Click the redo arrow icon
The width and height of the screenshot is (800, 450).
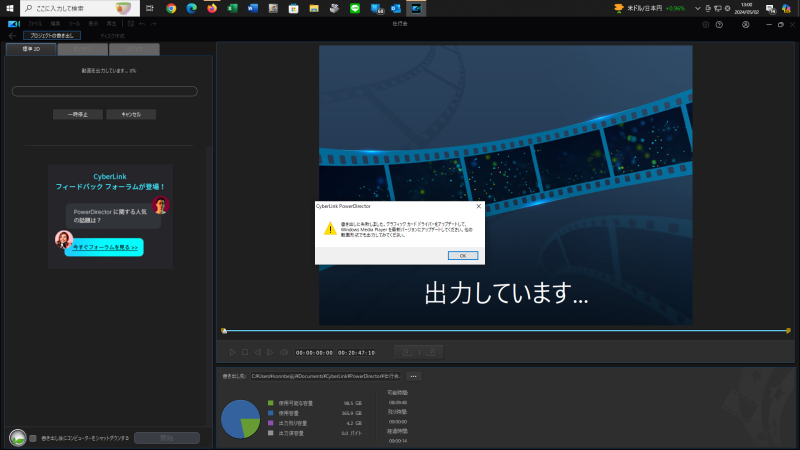[153, 24]
